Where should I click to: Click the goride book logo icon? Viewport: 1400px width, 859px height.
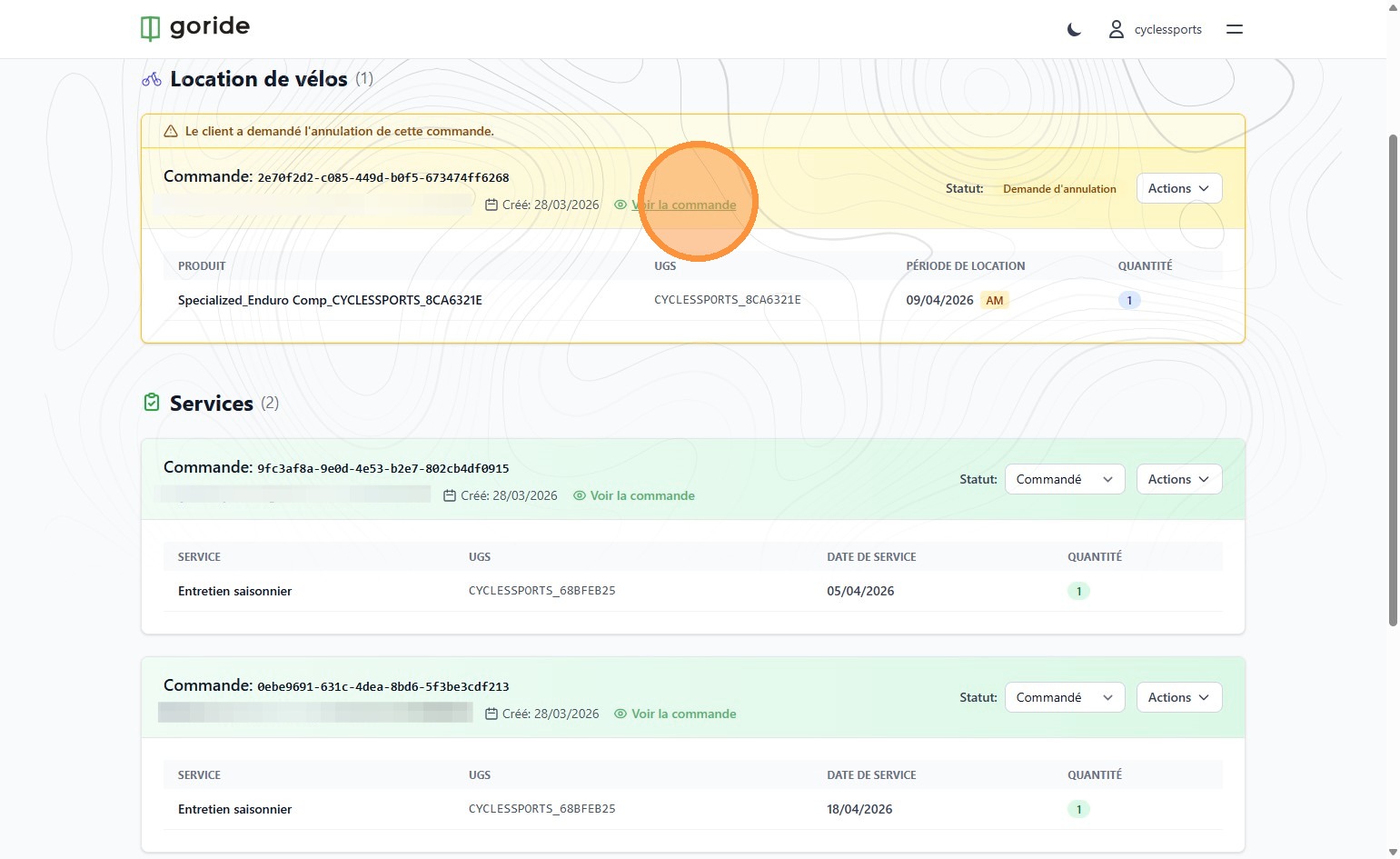[x=150, y=28]
